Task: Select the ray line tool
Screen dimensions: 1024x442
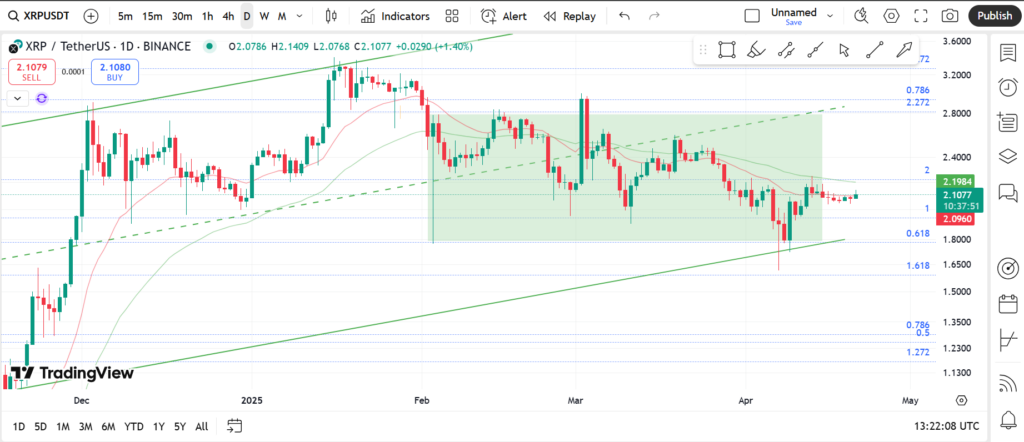Action: [874, 50]
